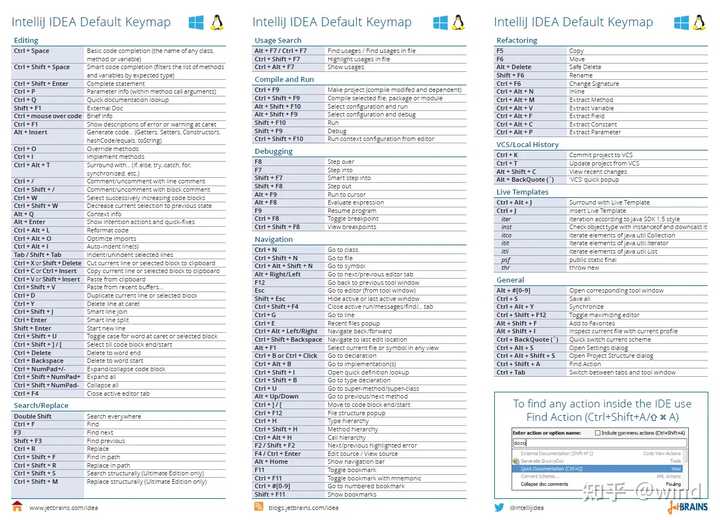
Task: Click the Linux penguin above Refactoring section
Action: point(699,22)
